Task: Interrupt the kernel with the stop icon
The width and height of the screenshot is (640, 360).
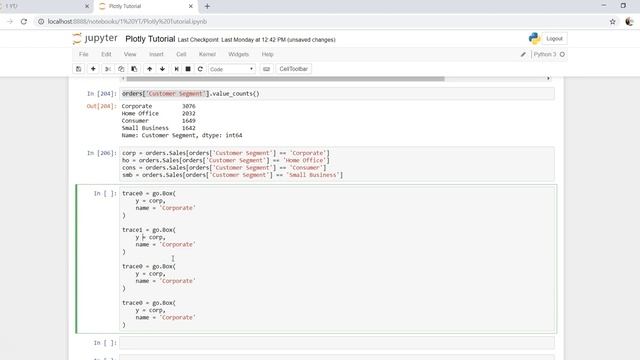Action: pyautogui.click(x=188, y=69)
